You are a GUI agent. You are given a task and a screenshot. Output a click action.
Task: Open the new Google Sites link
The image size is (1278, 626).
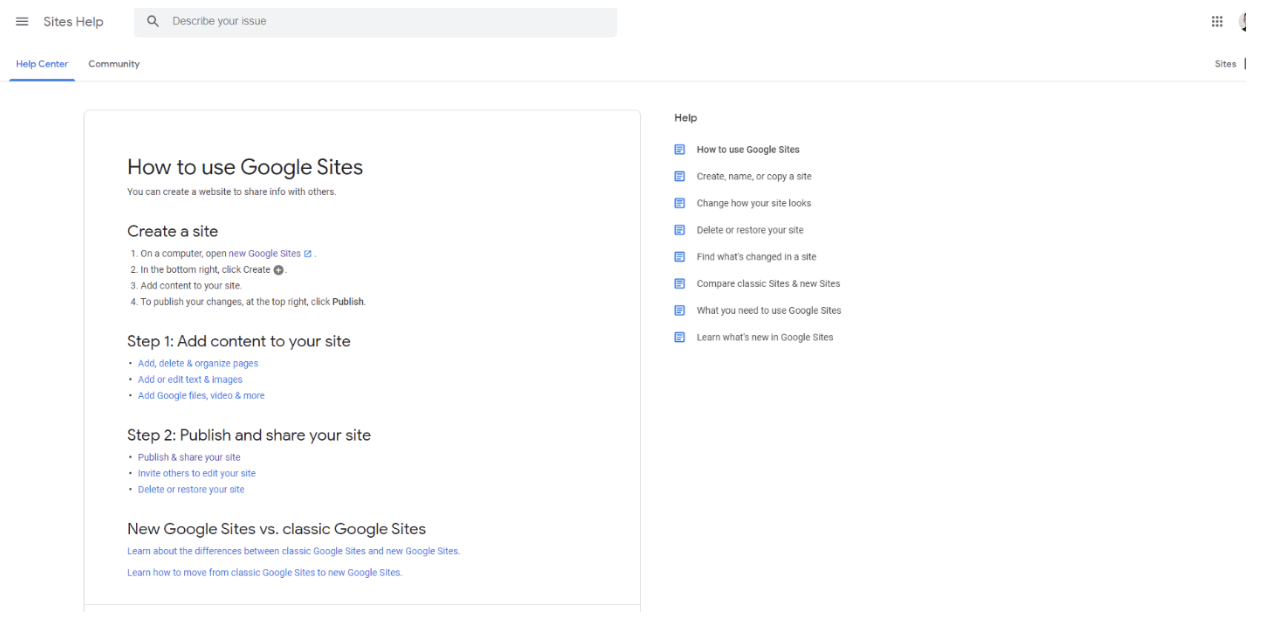265,254
